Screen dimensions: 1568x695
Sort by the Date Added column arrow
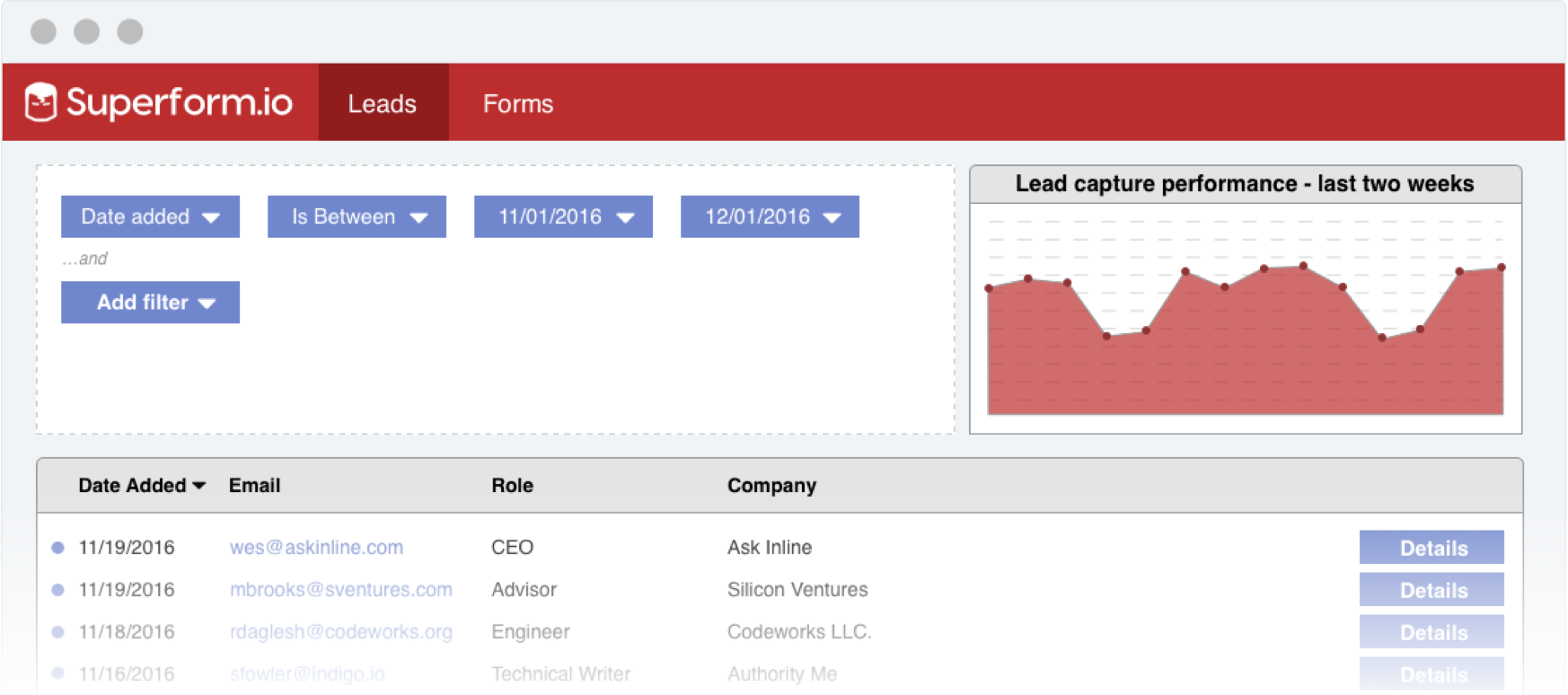[x=199, y=486]
